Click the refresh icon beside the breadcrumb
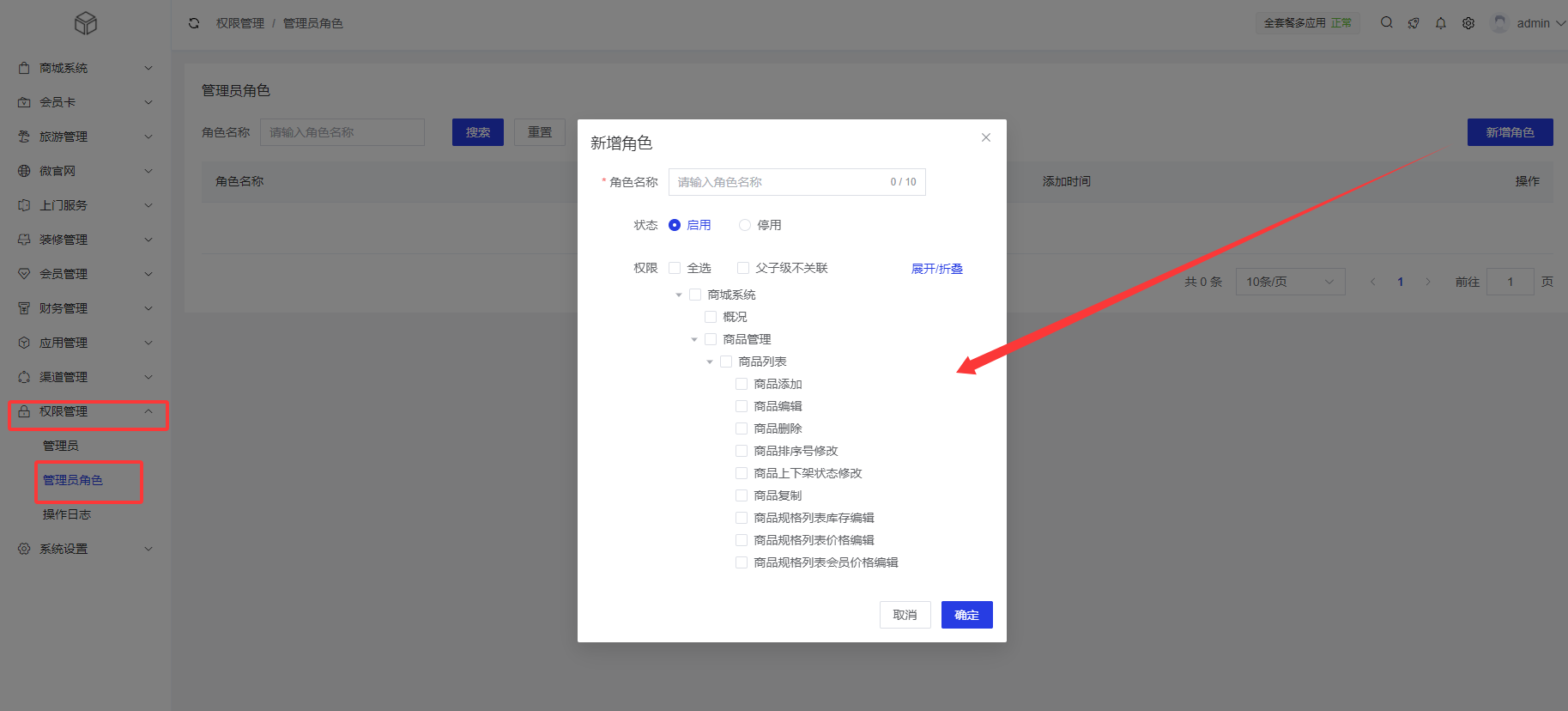This screenshot has width=1568, height=711. (x=194, y=23)
